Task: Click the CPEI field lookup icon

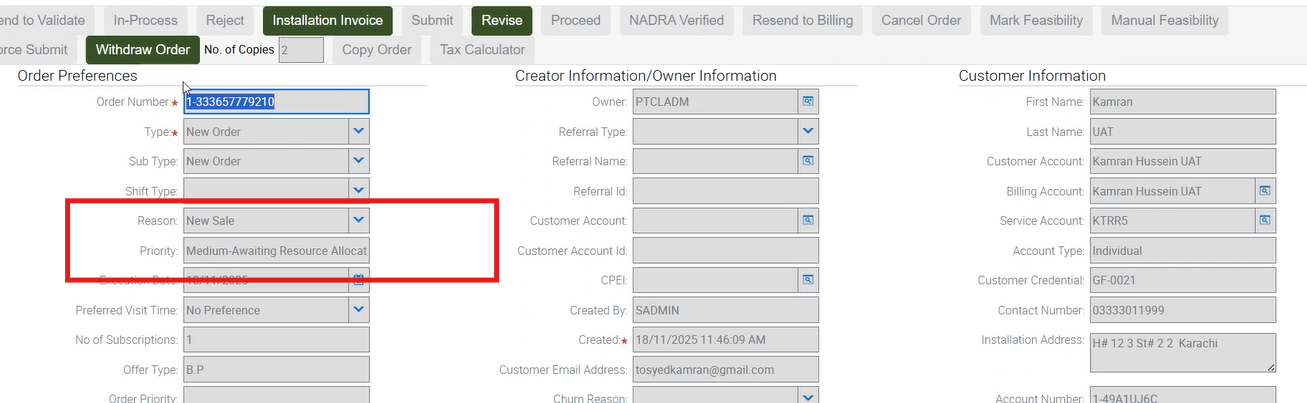Action: point(808,279)
